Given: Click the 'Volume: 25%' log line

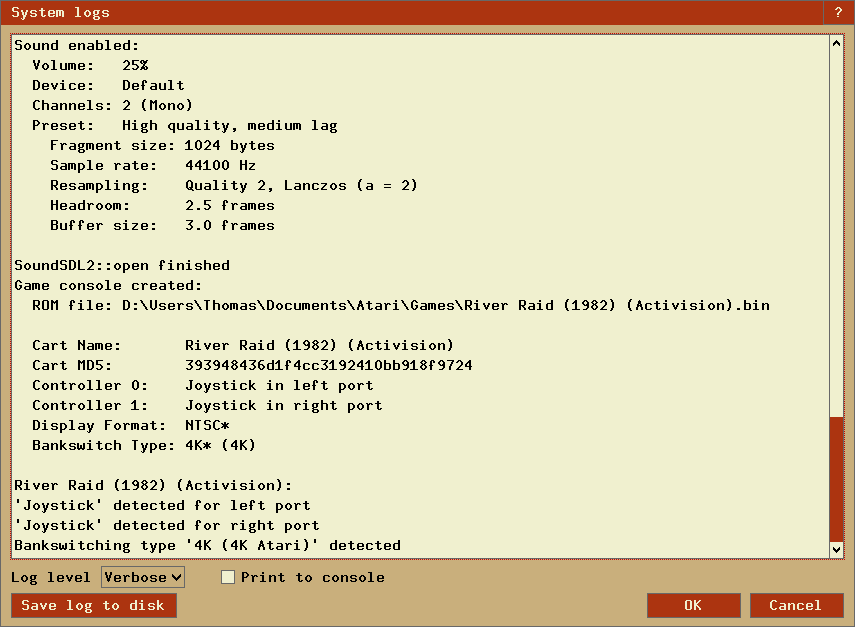Looking at the screenshot, I should pyautogui.click(x=90, y=65).
